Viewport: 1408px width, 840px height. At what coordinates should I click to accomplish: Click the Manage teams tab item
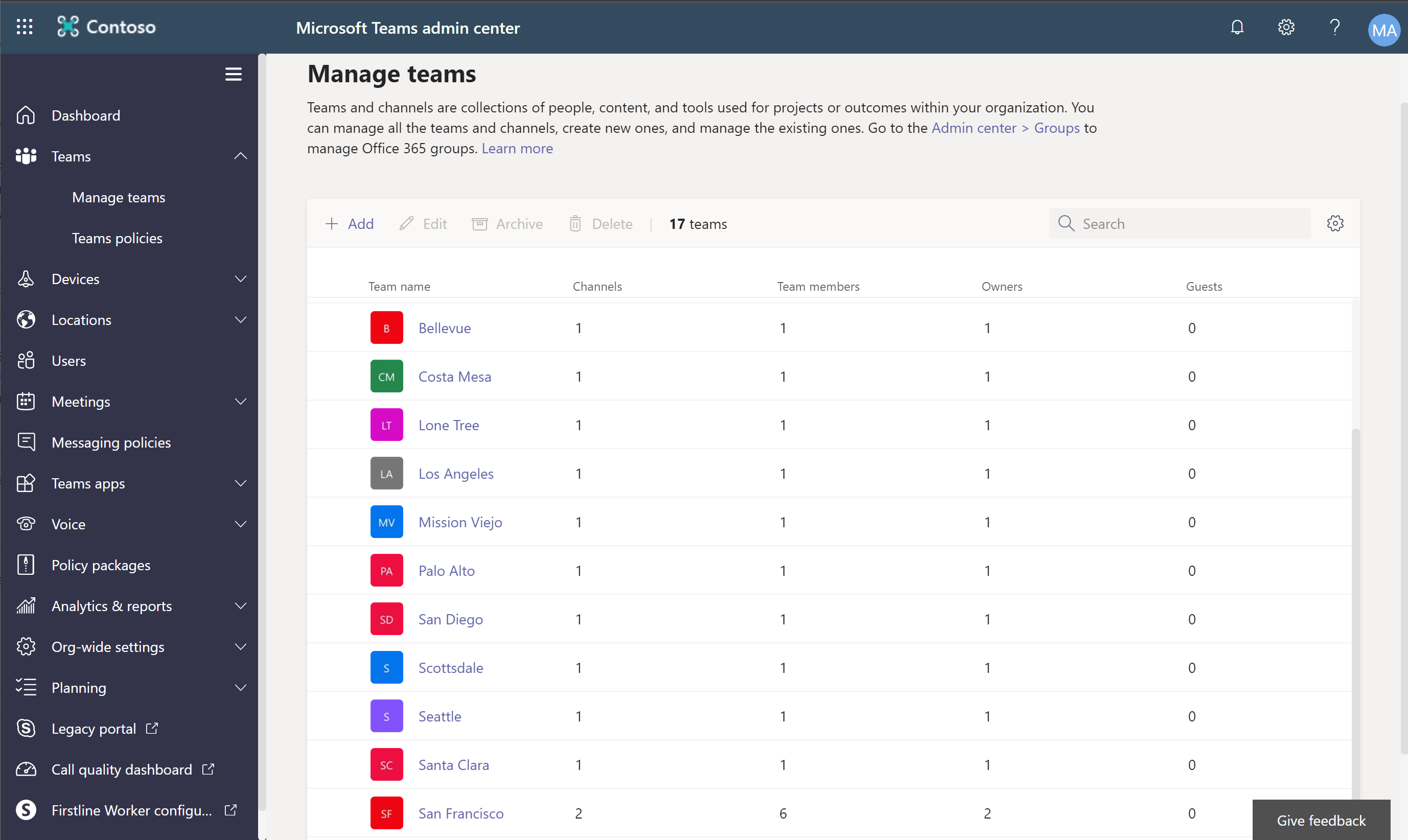click(x=119, y=197)
